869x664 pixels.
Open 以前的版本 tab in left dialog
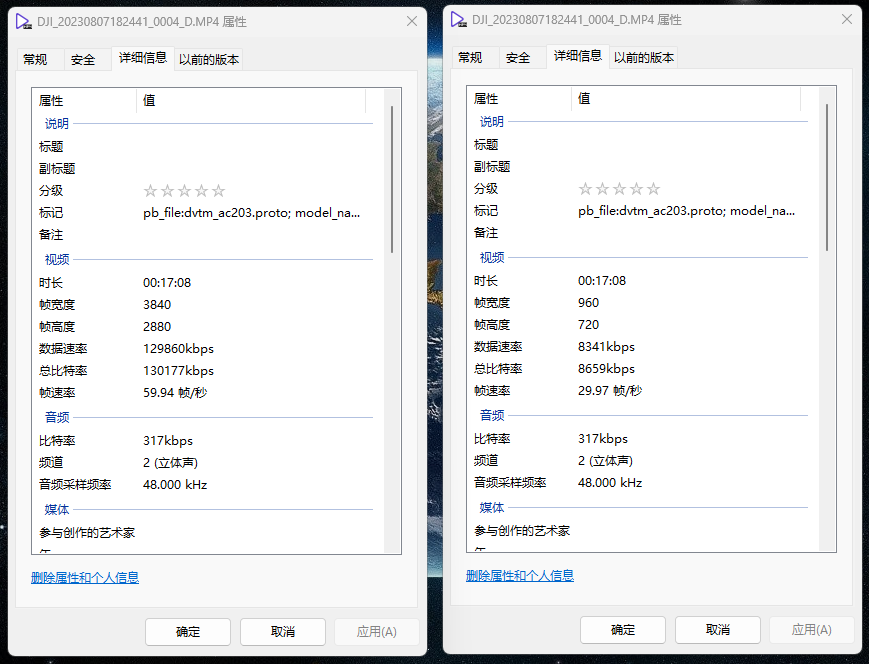coord(209,60)
